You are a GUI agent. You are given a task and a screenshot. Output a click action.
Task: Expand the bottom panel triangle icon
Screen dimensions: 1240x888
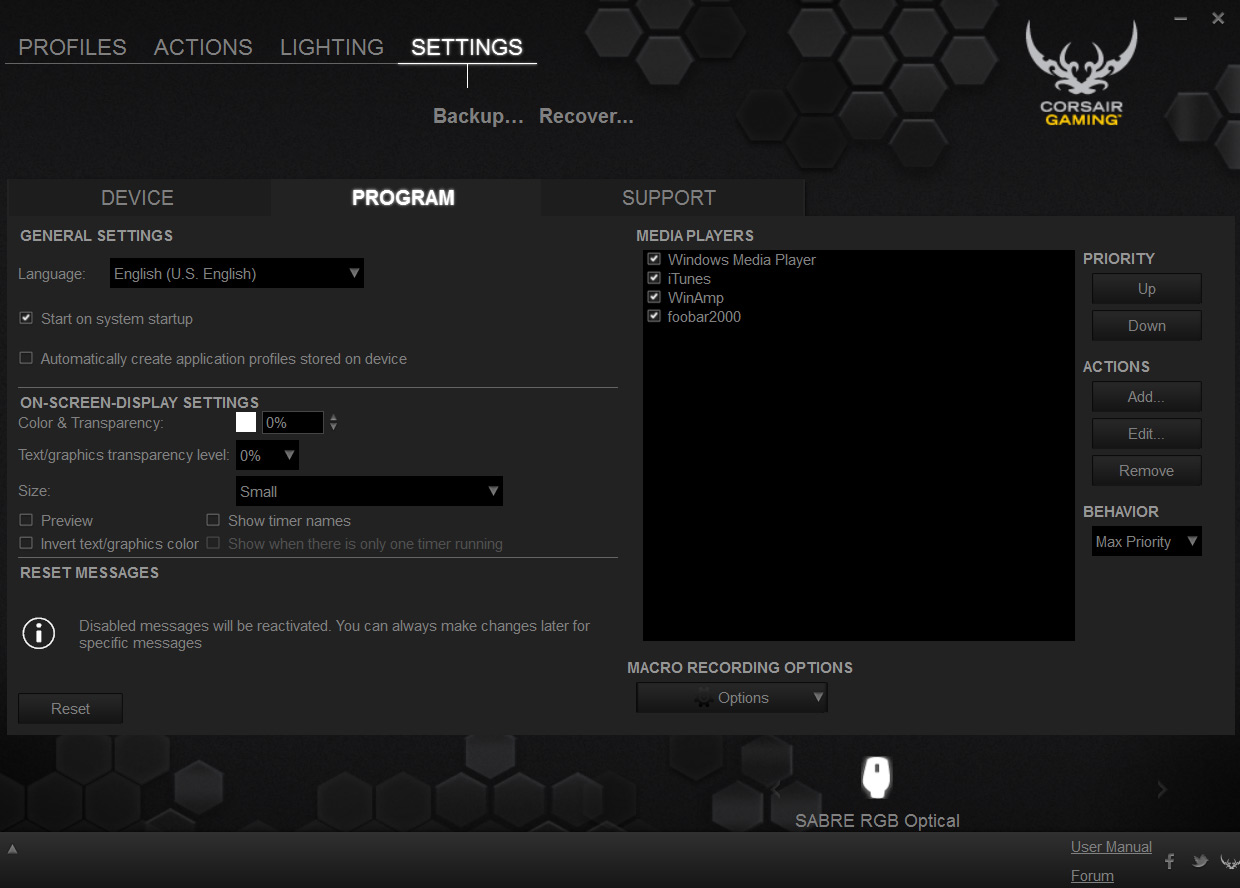pyautogui.click(x=13, y=849)
